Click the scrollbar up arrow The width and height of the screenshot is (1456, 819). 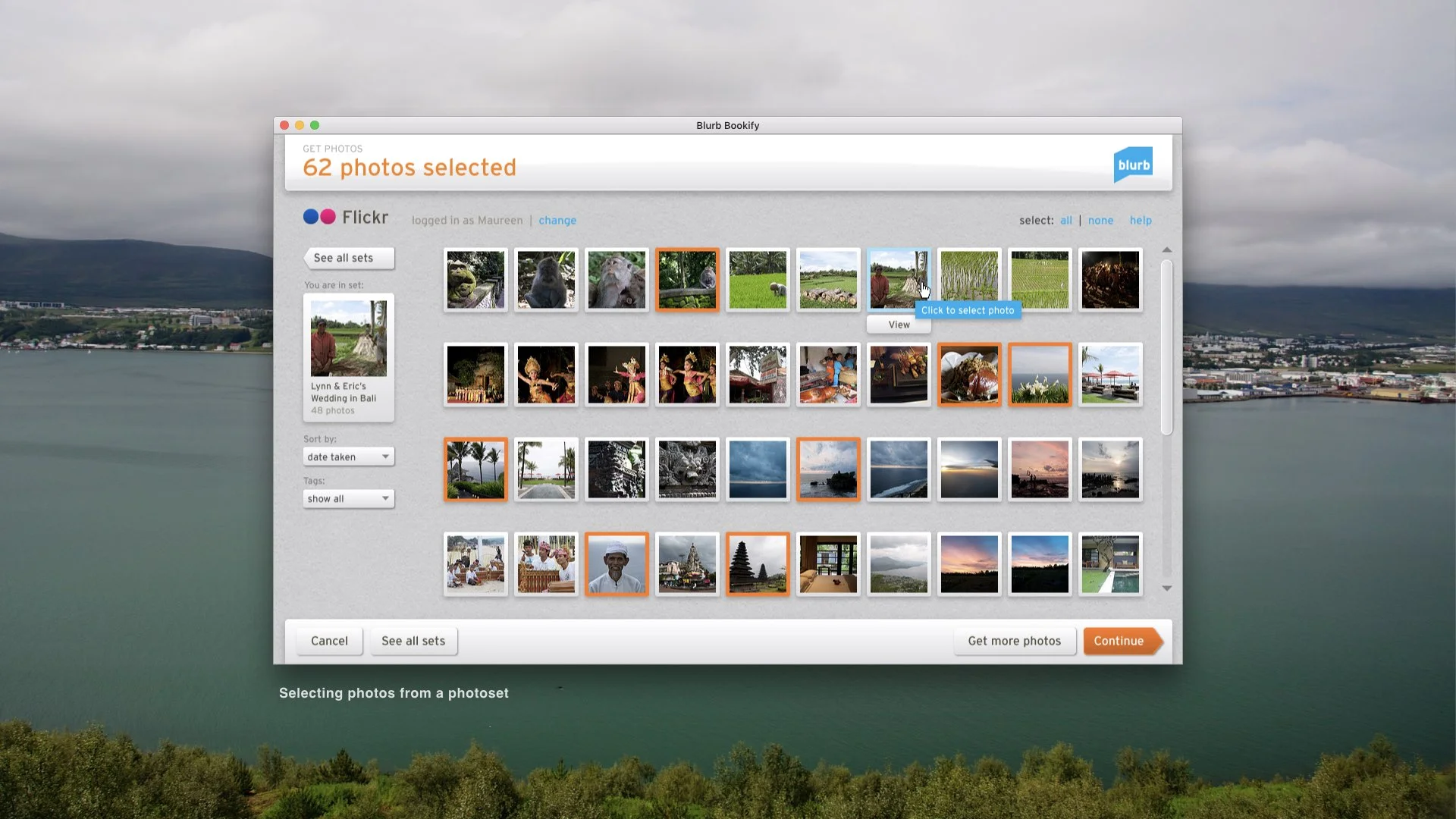tap(1167, 250)
